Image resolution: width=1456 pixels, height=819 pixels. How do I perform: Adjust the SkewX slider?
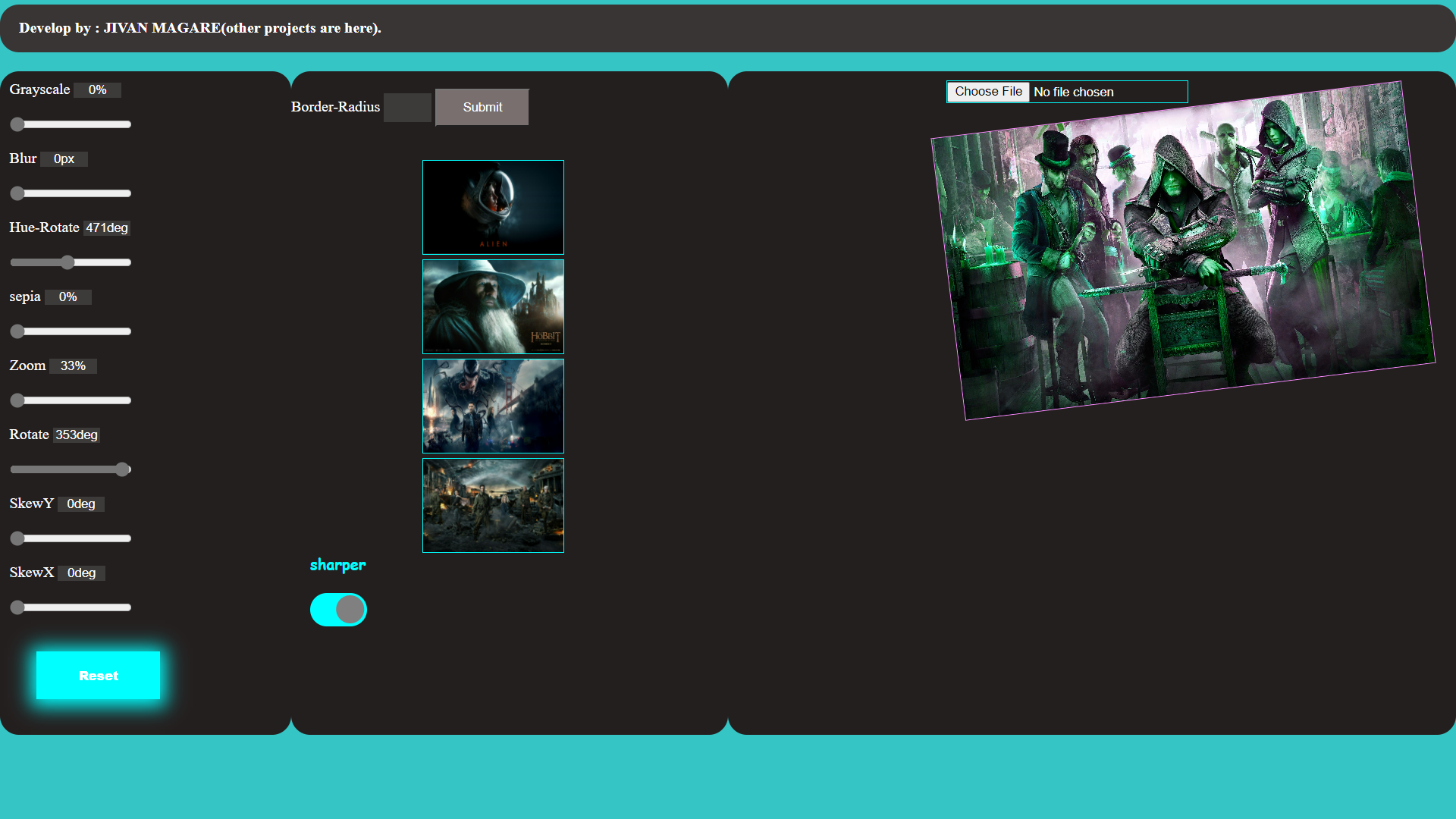point(71,607)
